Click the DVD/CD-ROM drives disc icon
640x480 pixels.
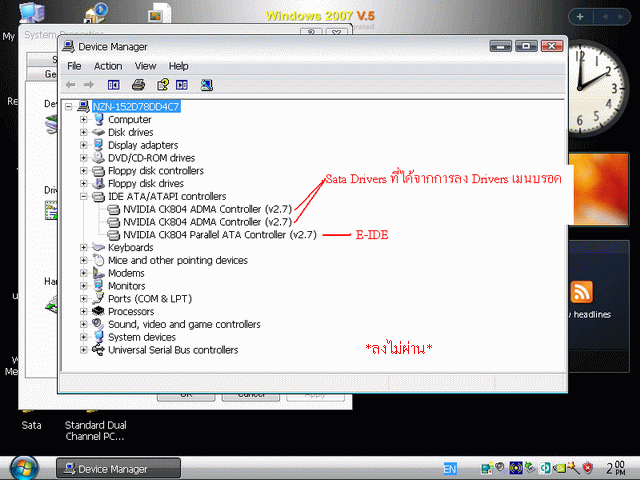click(x=98, y=158)
